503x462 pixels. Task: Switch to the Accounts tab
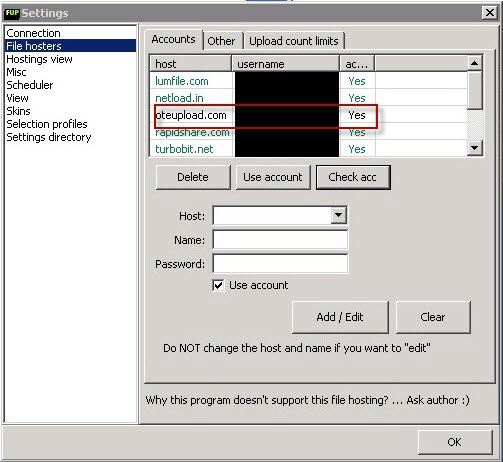pos(173,40)
